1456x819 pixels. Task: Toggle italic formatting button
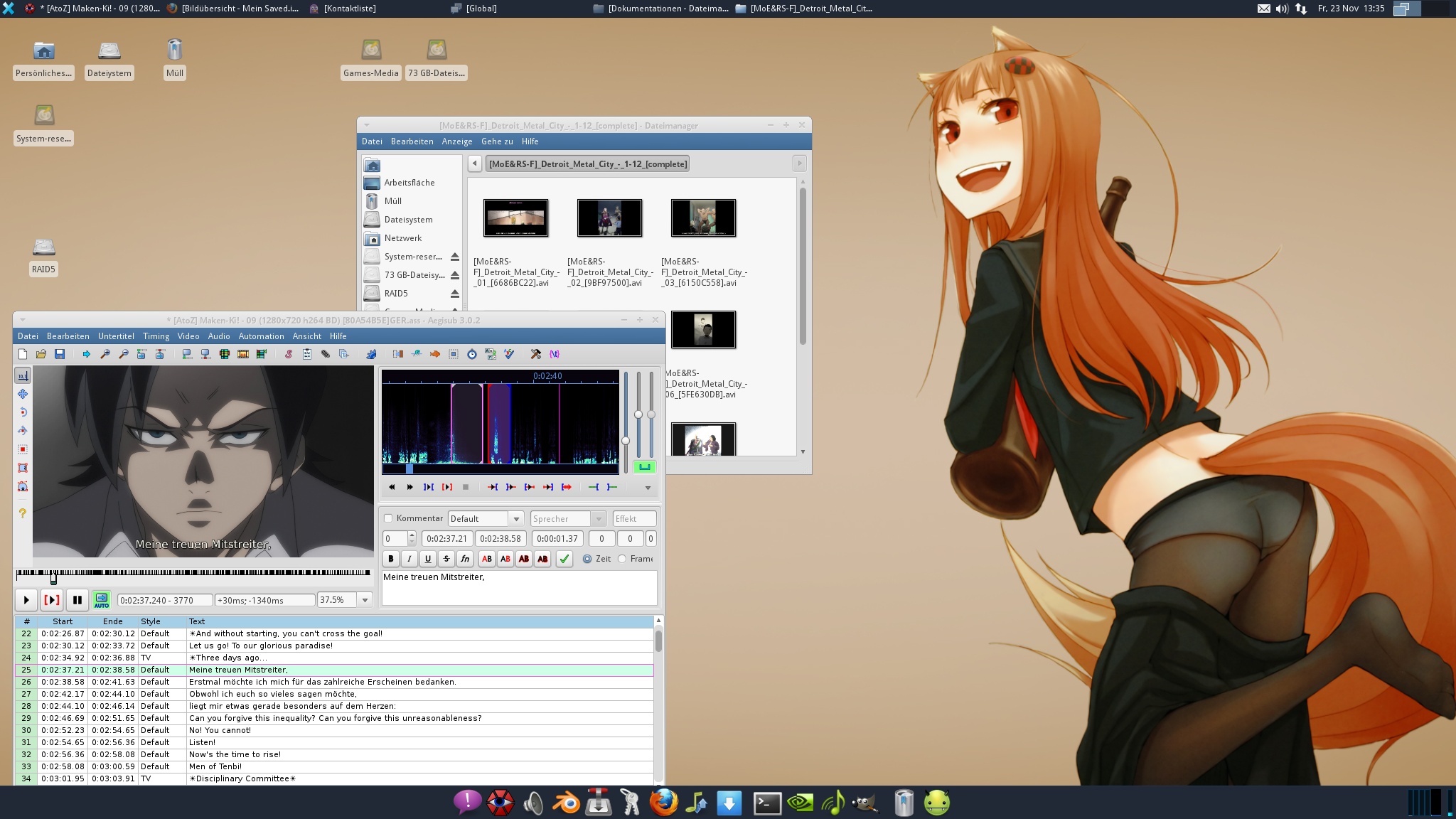409,559
